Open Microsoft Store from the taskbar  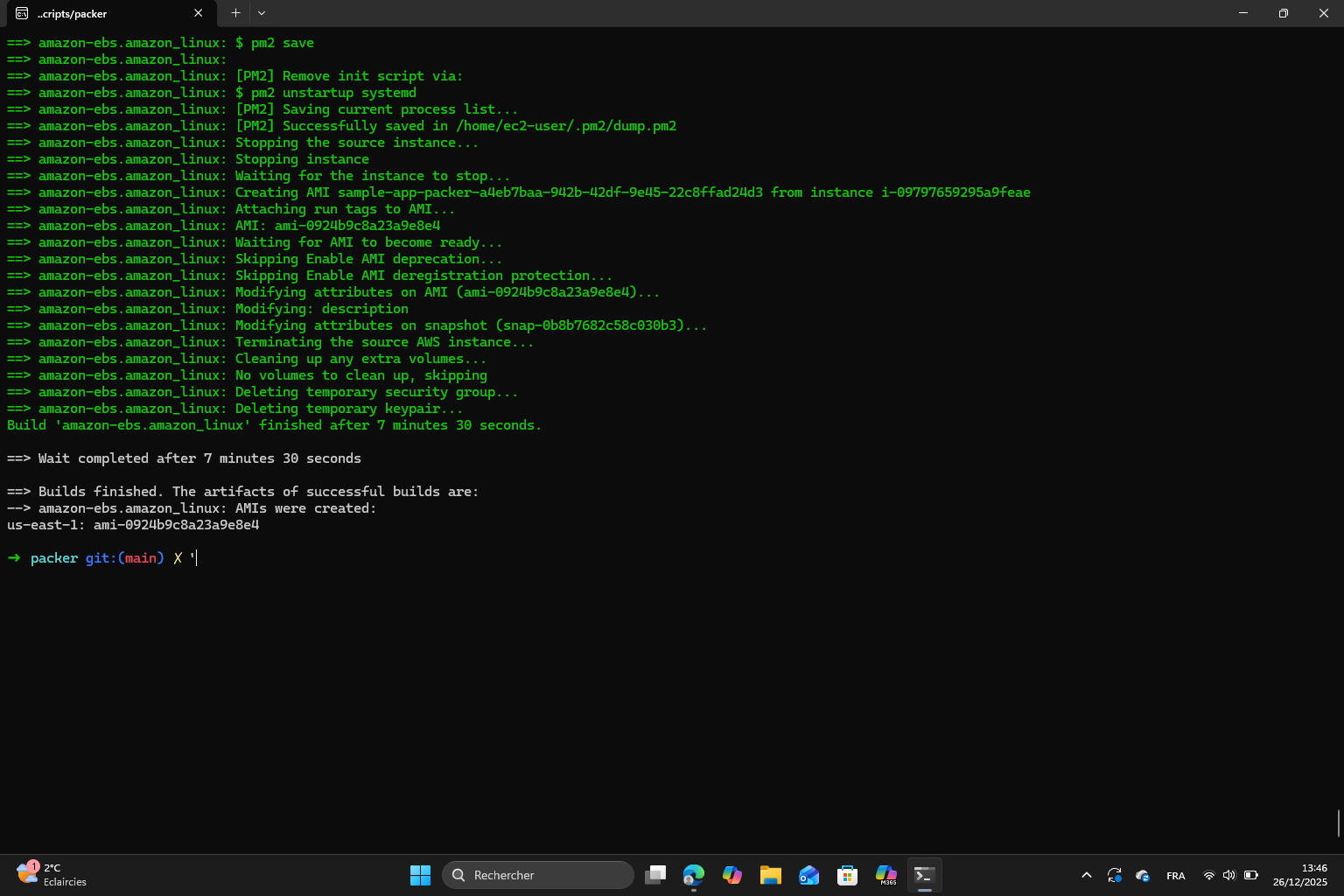[x=847, y=875]
